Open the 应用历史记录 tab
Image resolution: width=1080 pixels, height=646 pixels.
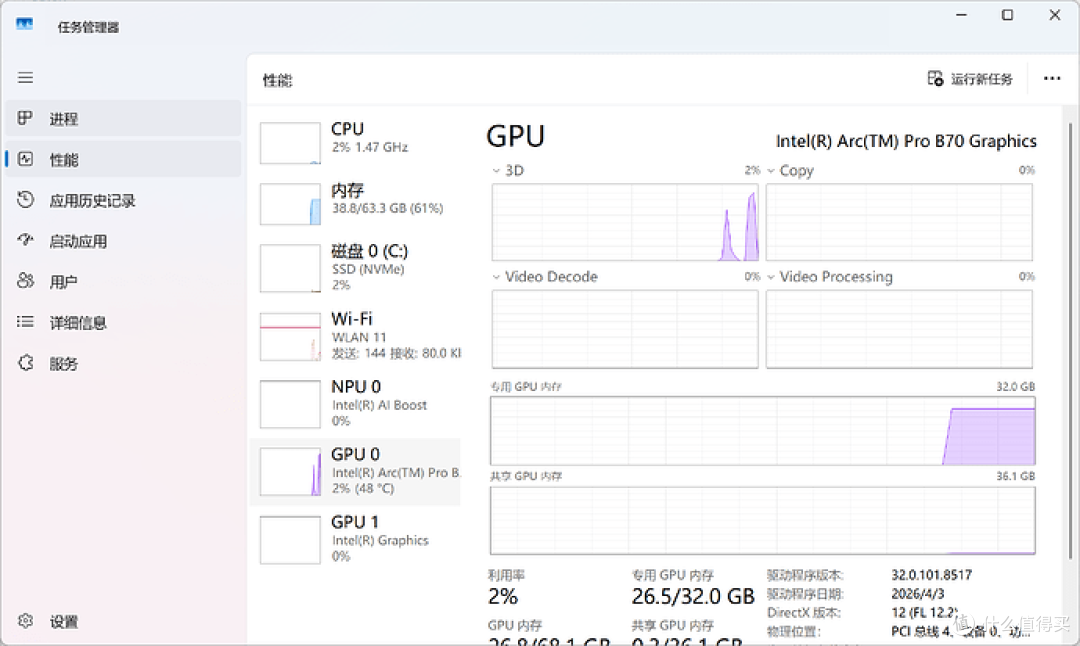[x=123, y=200]
